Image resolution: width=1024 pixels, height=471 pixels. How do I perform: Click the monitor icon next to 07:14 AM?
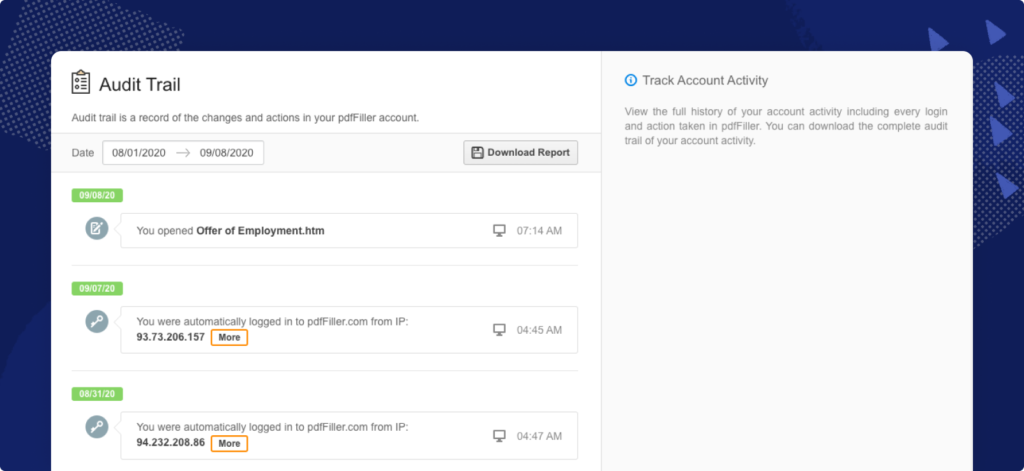tap(500, 231)
